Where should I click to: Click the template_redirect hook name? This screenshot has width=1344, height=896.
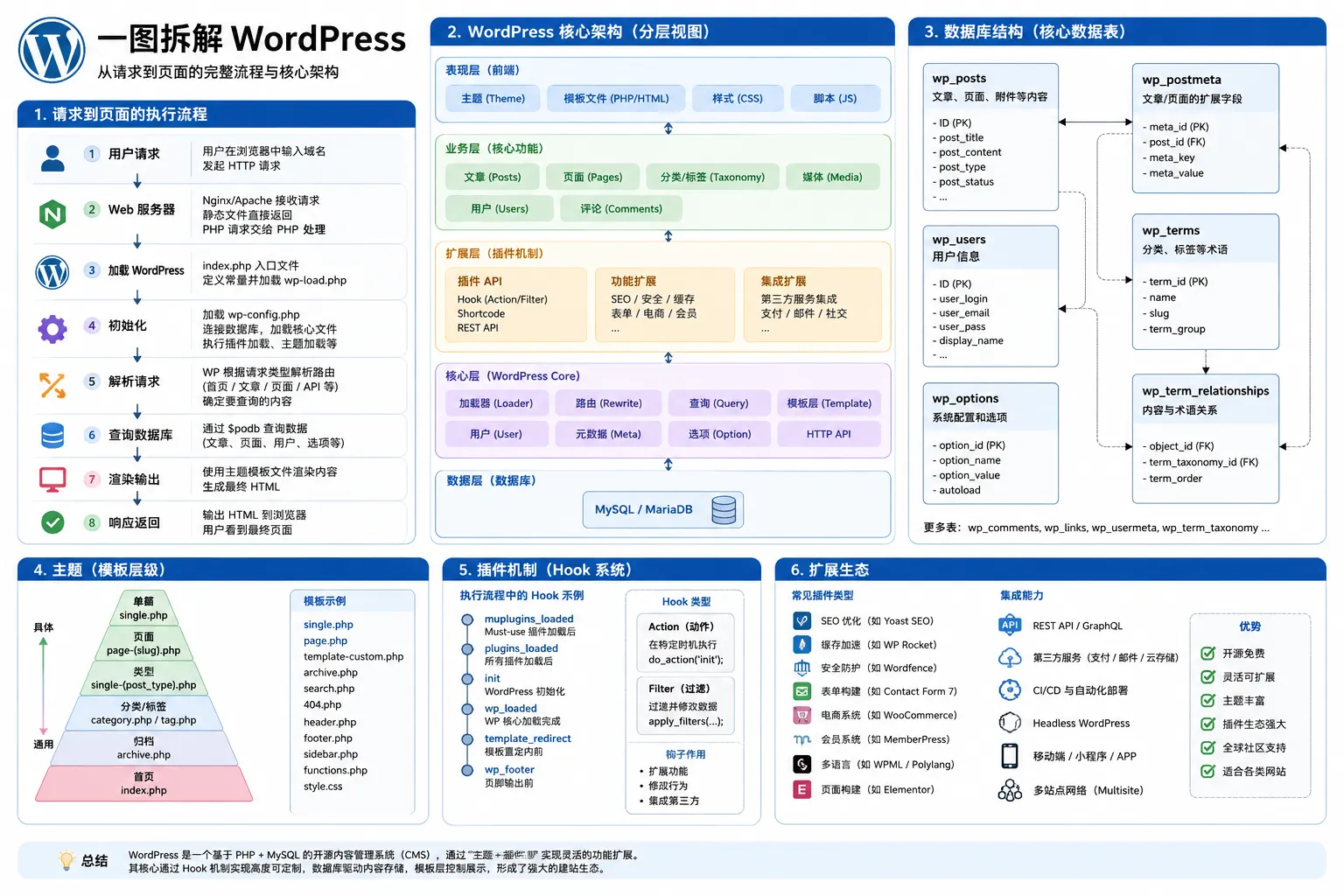coord(528,738)
